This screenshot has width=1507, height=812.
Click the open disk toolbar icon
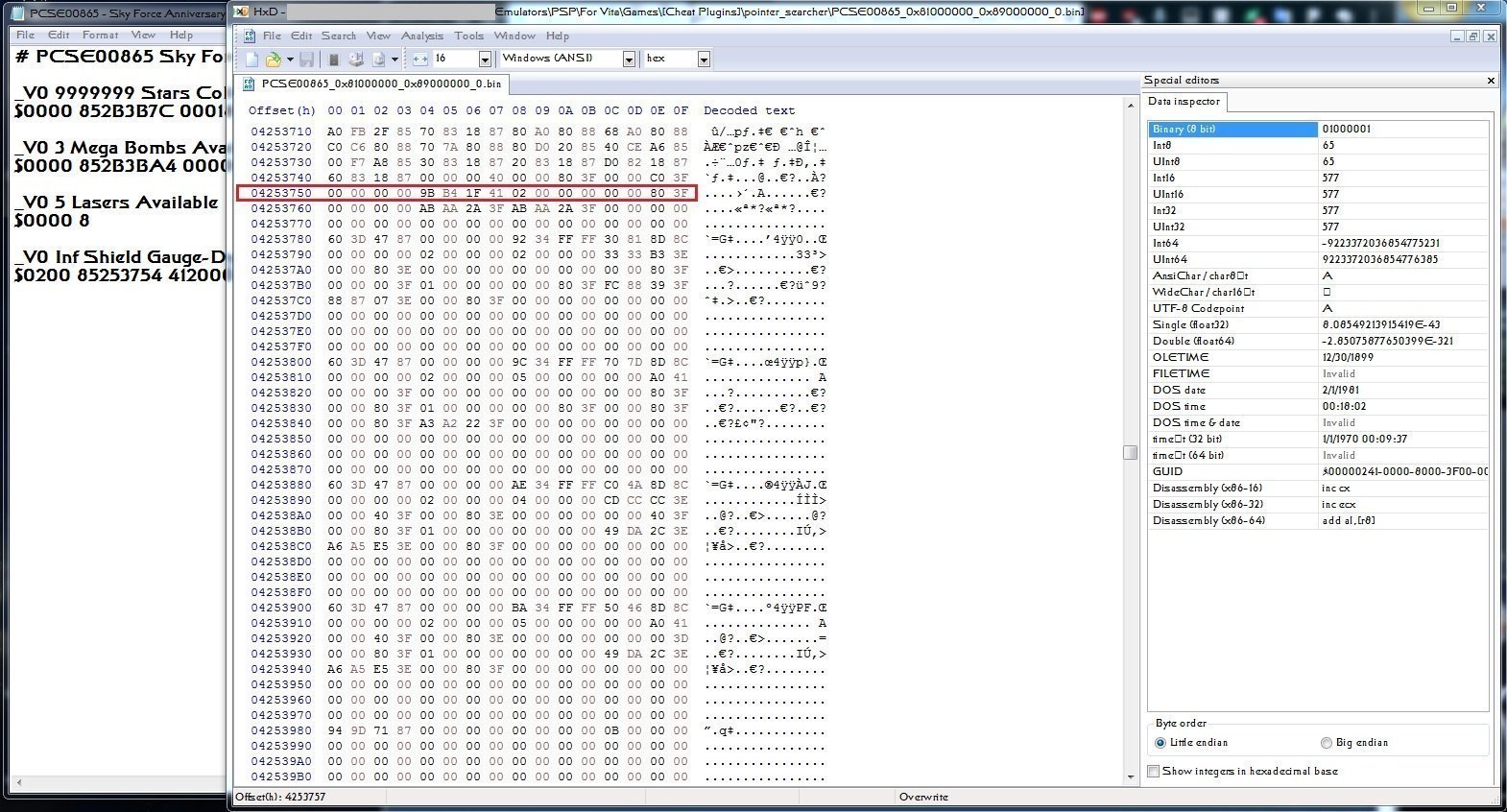pyautogui.click(x=356, y=60)
